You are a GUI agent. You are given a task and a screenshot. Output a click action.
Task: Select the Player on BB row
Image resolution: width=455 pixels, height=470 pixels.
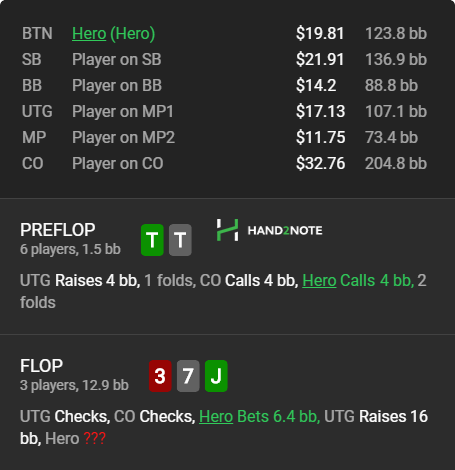pos(224,85)
